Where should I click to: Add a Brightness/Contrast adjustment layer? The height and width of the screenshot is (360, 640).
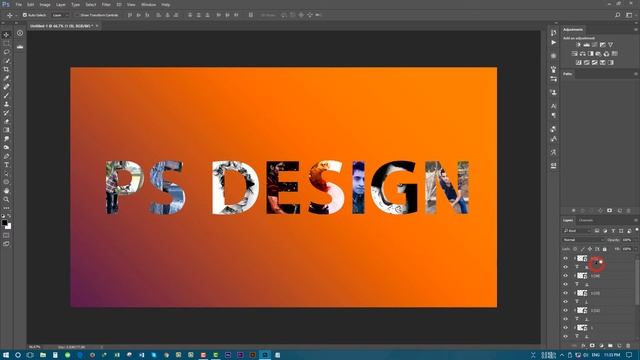point(578,44)
